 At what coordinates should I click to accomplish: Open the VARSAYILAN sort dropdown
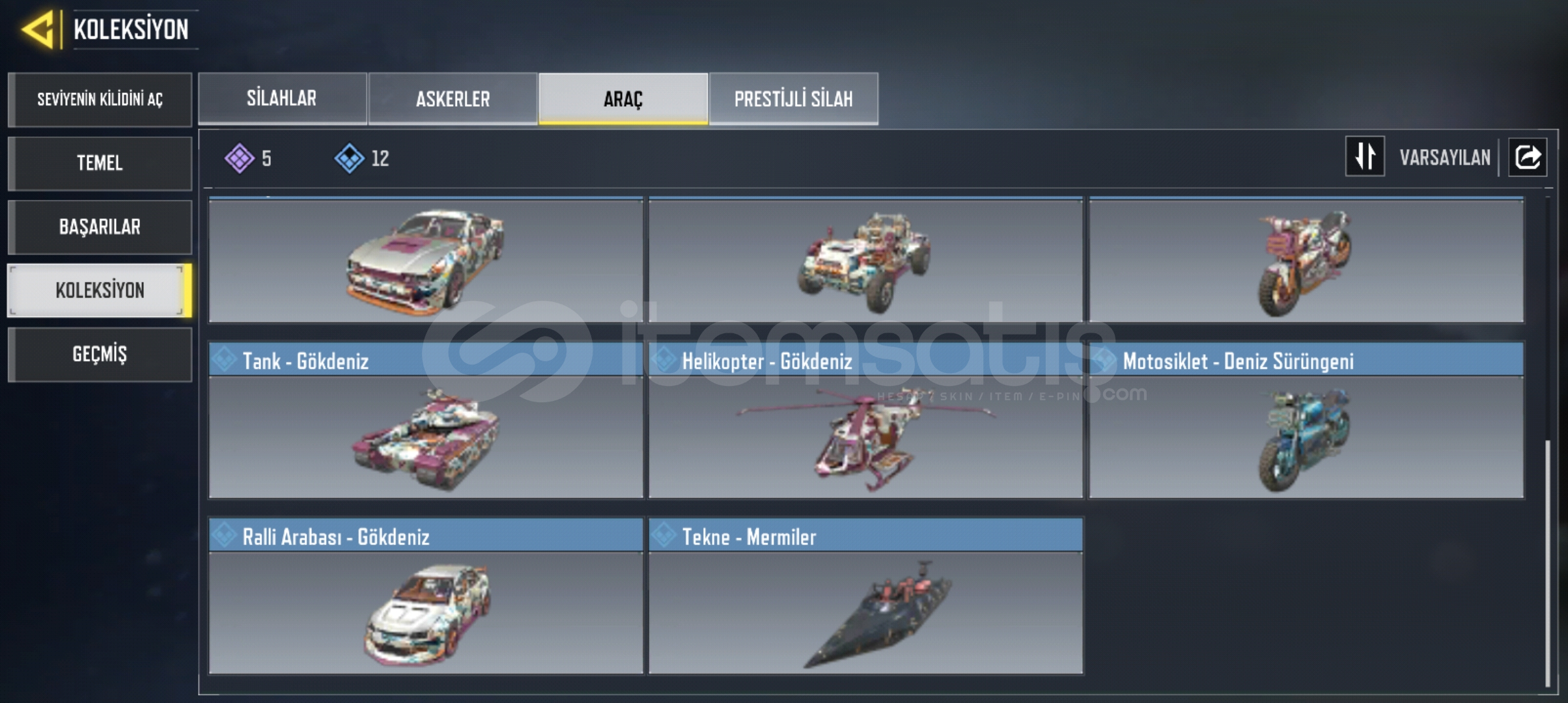pyautogui.click(x=1444, y=158)
